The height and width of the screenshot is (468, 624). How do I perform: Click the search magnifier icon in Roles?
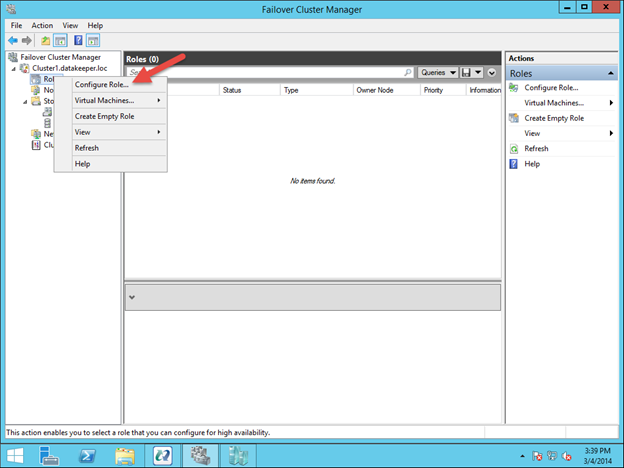[408, 73]
